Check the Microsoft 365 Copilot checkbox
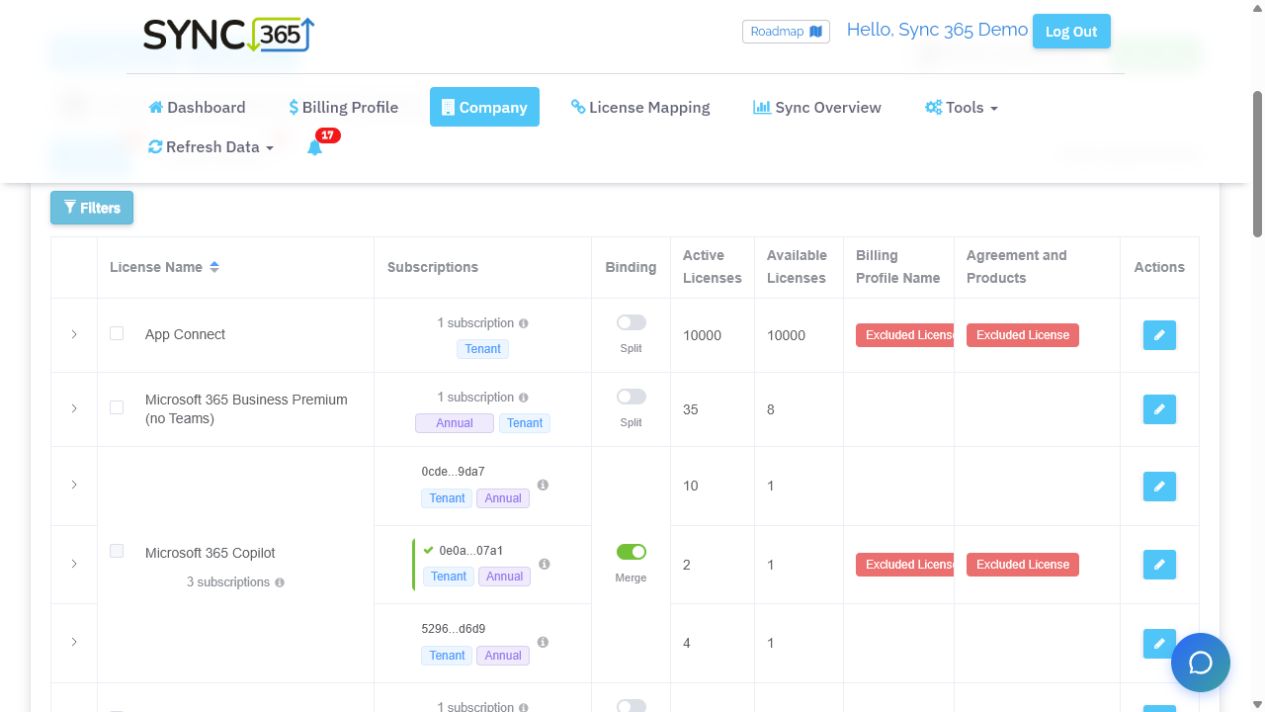The height and width of the screenshot is (712, 1265). (117, 551)
